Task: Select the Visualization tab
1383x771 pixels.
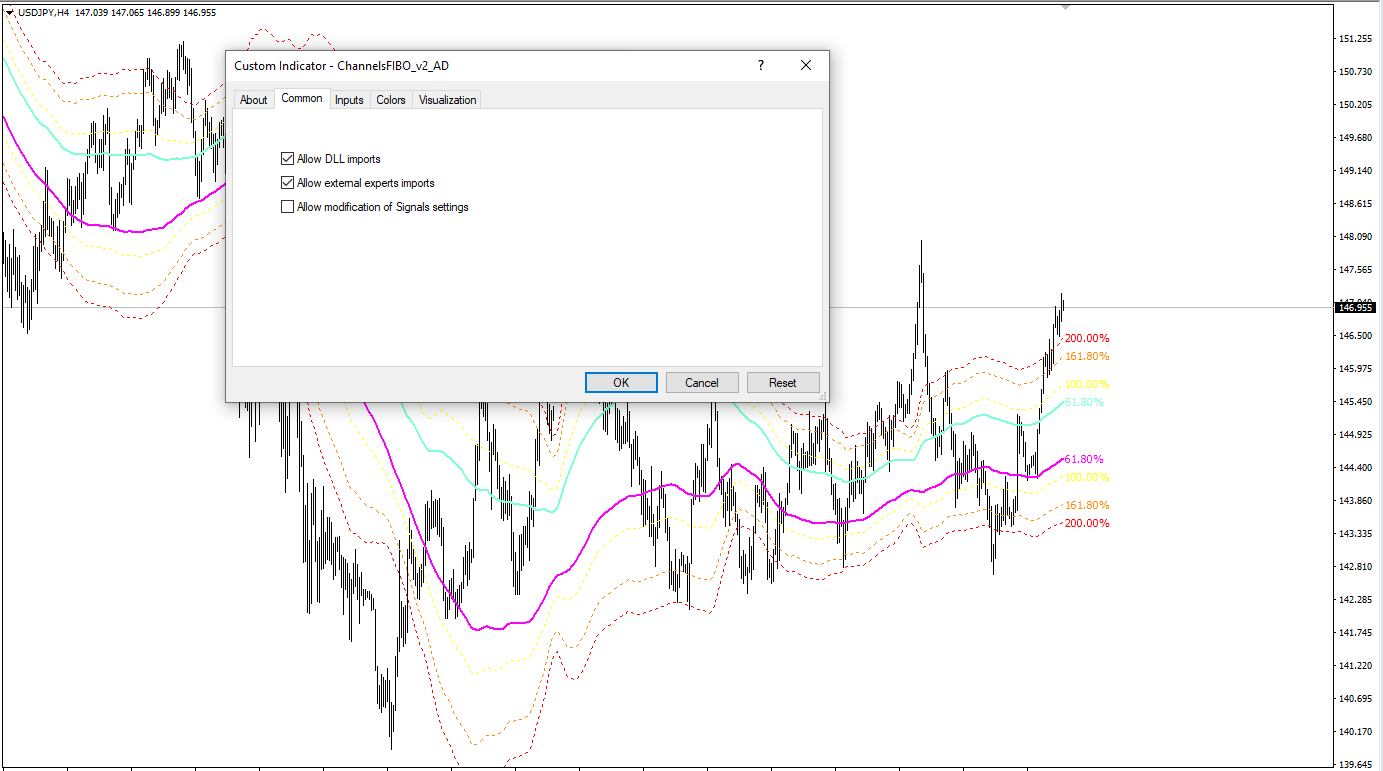Action: tap(447, 100)
